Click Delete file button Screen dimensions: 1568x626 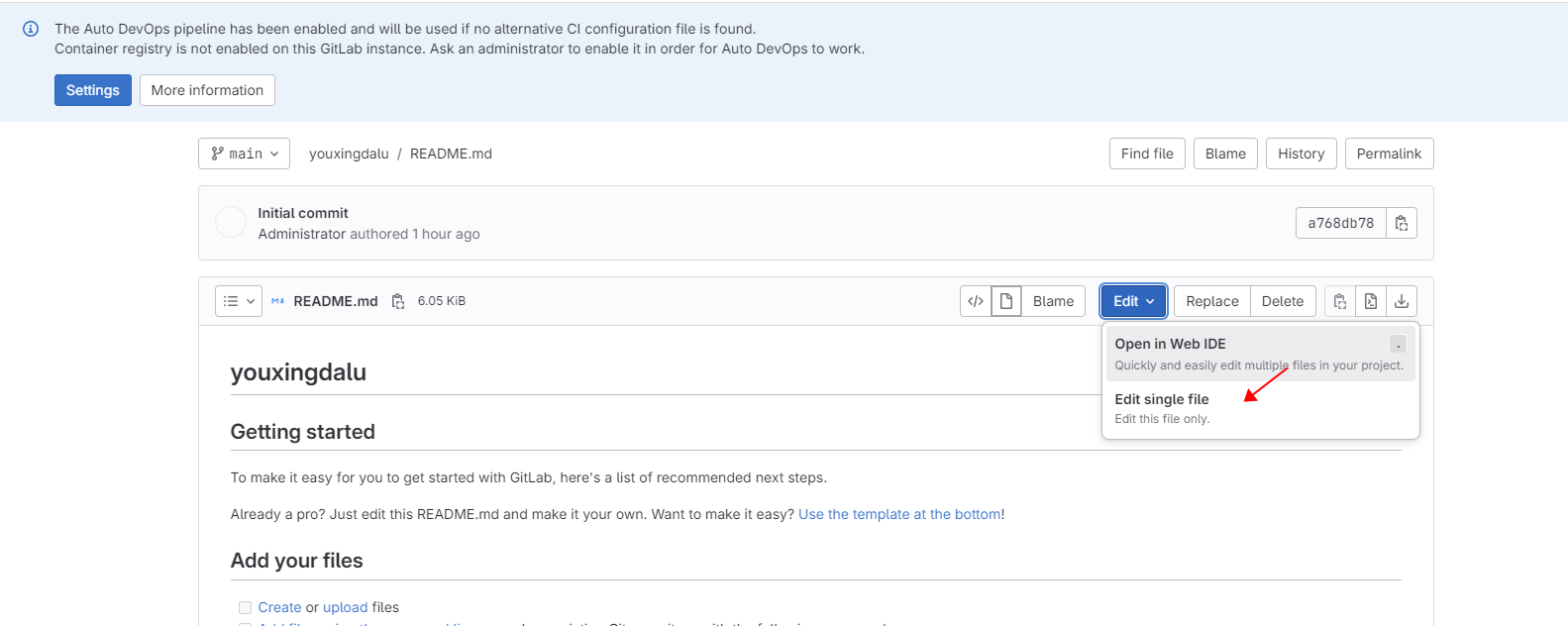(1283, 301)
